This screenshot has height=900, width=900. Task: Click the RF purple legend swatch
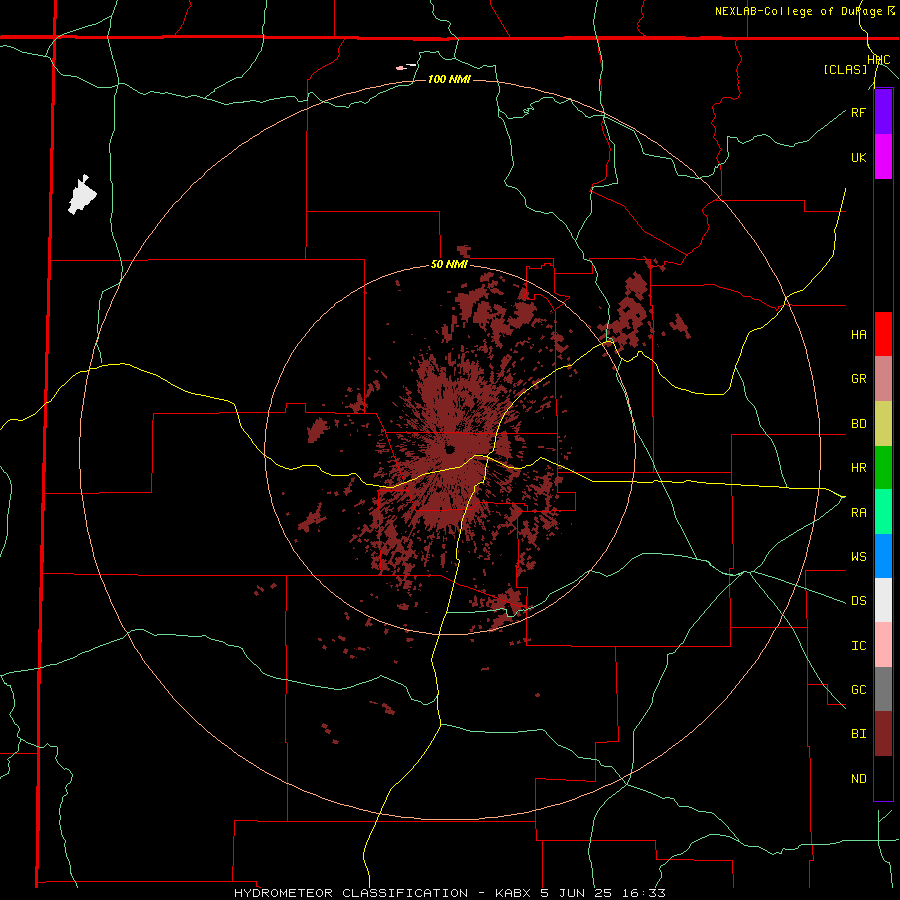click(x=883, y=112)
